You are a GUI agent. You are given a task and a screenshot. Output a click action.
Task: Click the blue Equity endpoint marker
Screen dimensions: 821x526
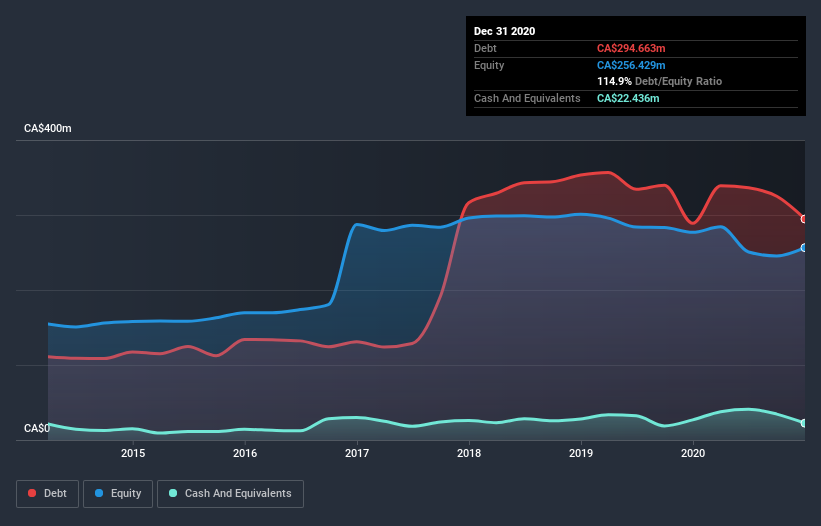tap(804, 248)
